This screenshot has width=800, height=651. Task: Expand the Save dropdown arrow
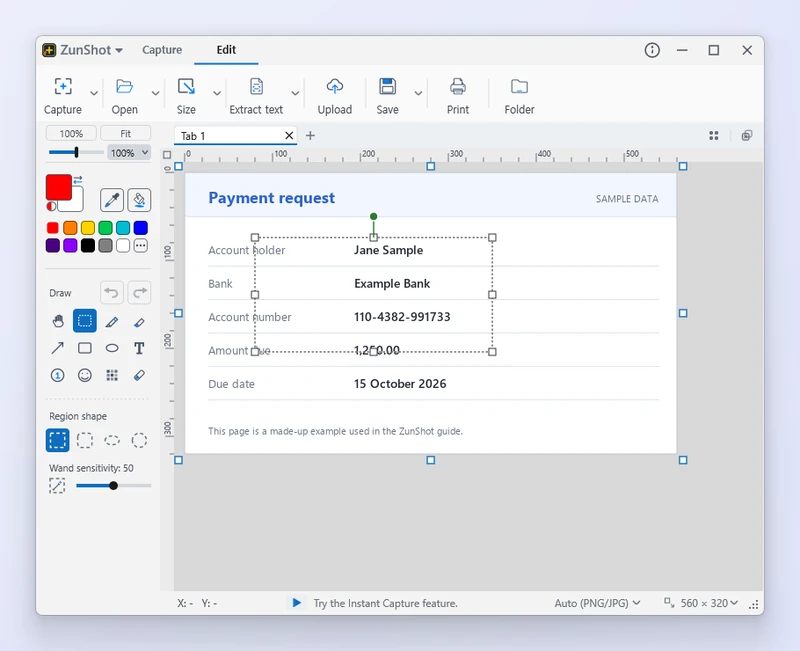[x=418, y=93]
